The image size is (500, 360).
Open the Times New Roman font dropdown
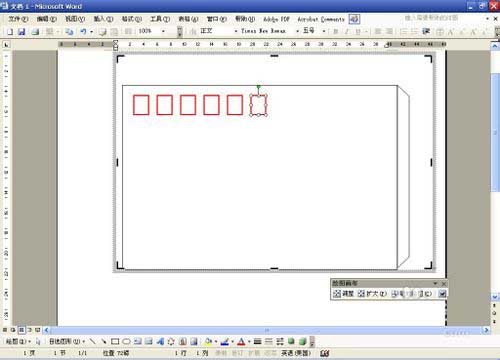pos(297,31)
